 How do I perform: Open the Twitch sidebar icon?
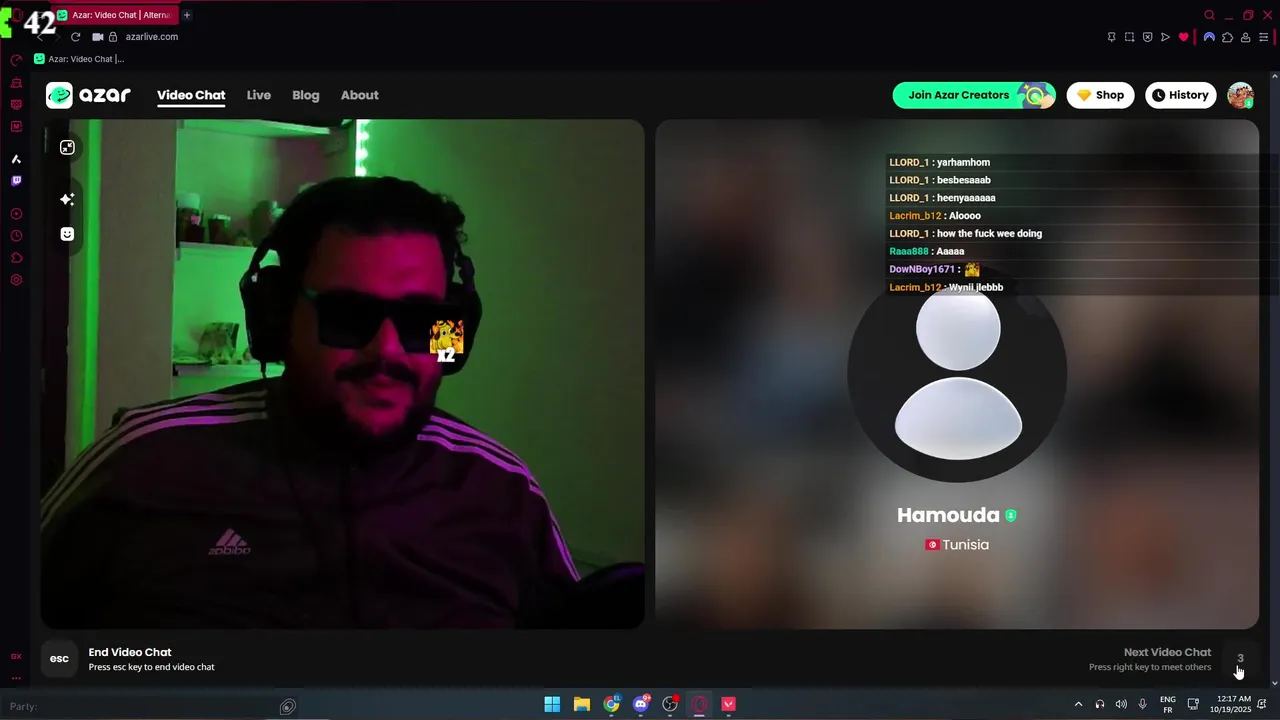(16, 181)
